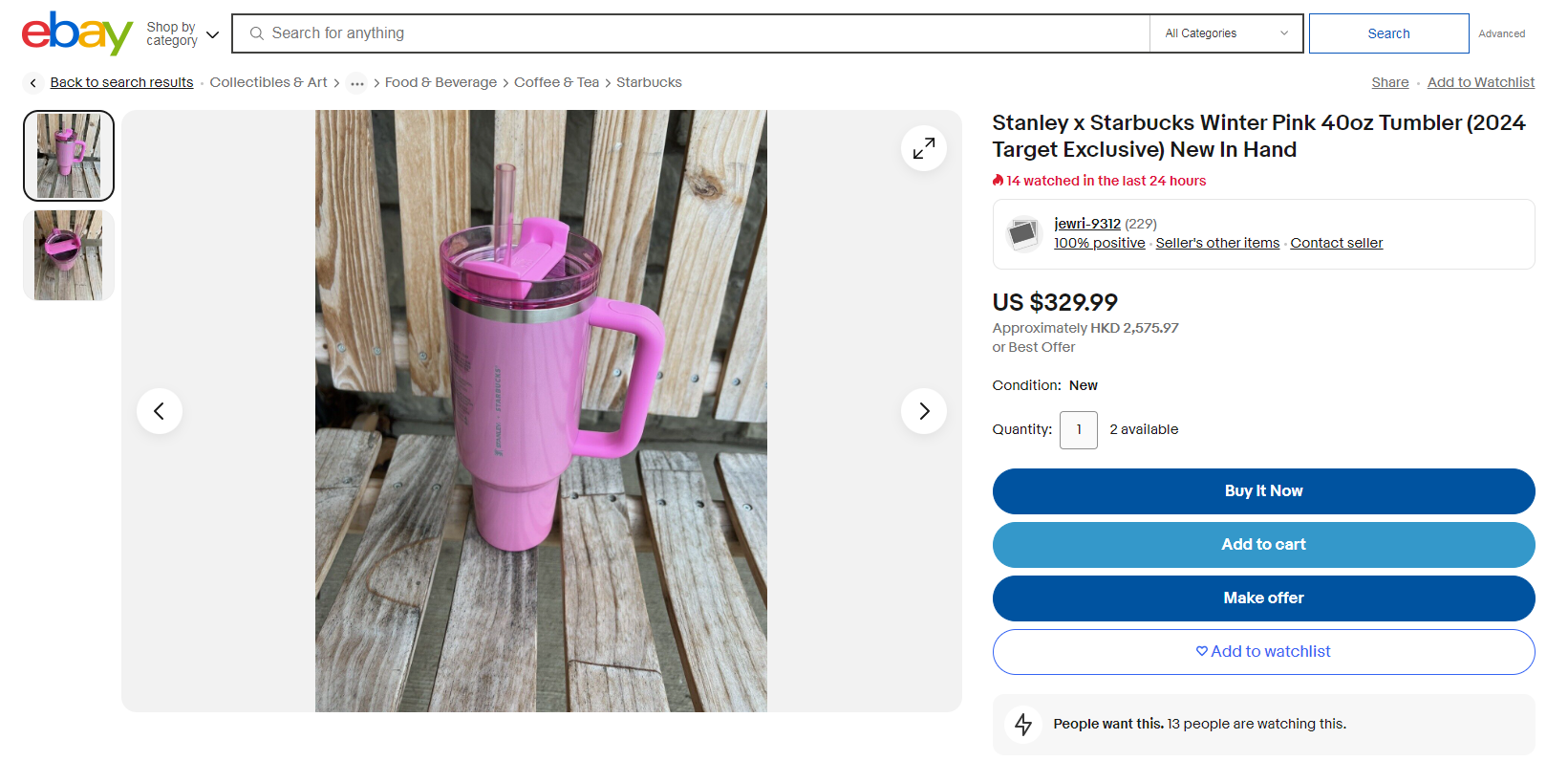The height and width of the screenshot is (761, 1568).
Task: Click the seller avatar image
Action: pyautogui.click(x=1023, y=233)
